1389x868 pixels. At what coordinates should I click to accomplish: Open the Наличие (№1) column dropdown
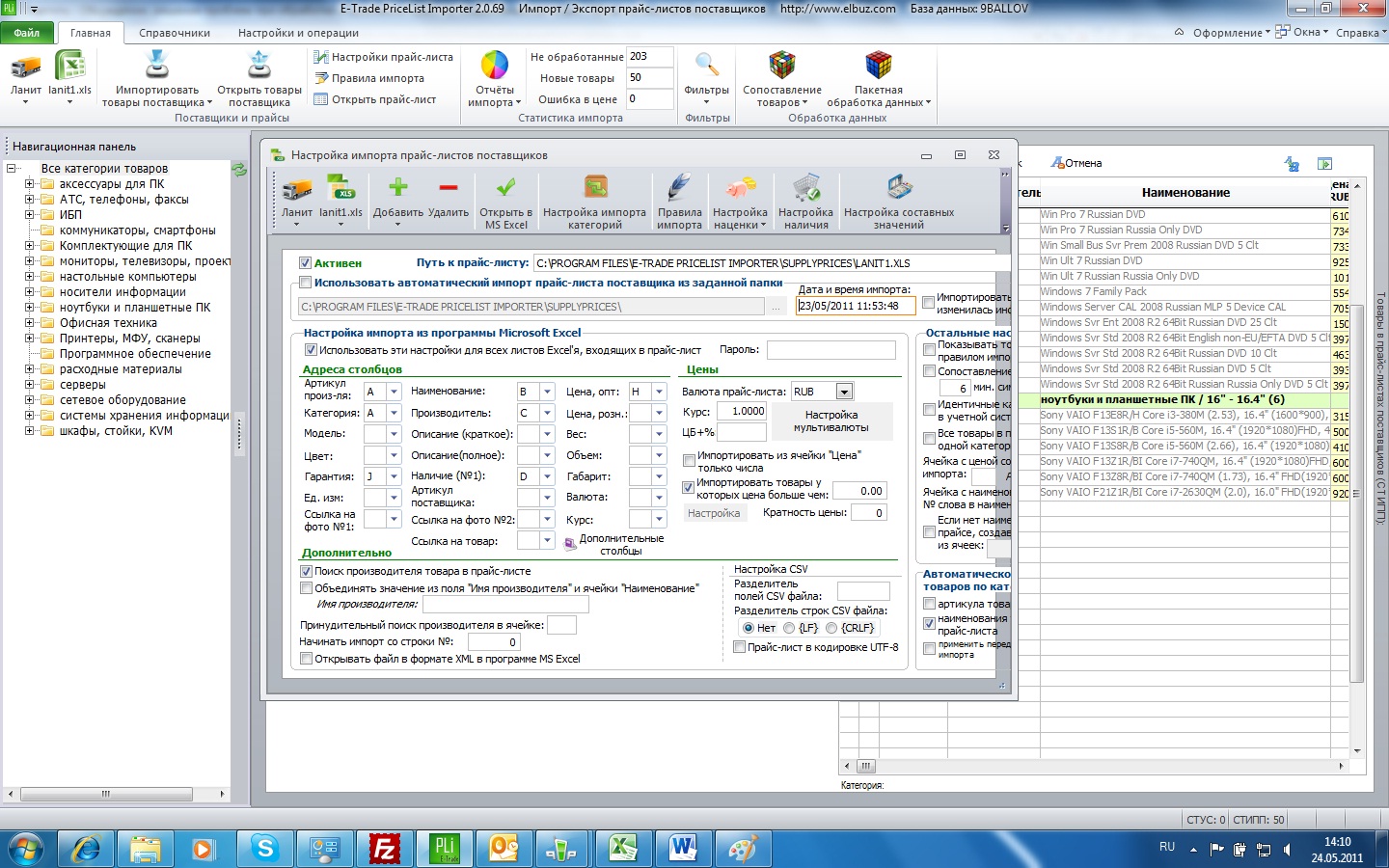tap(547, 476)
